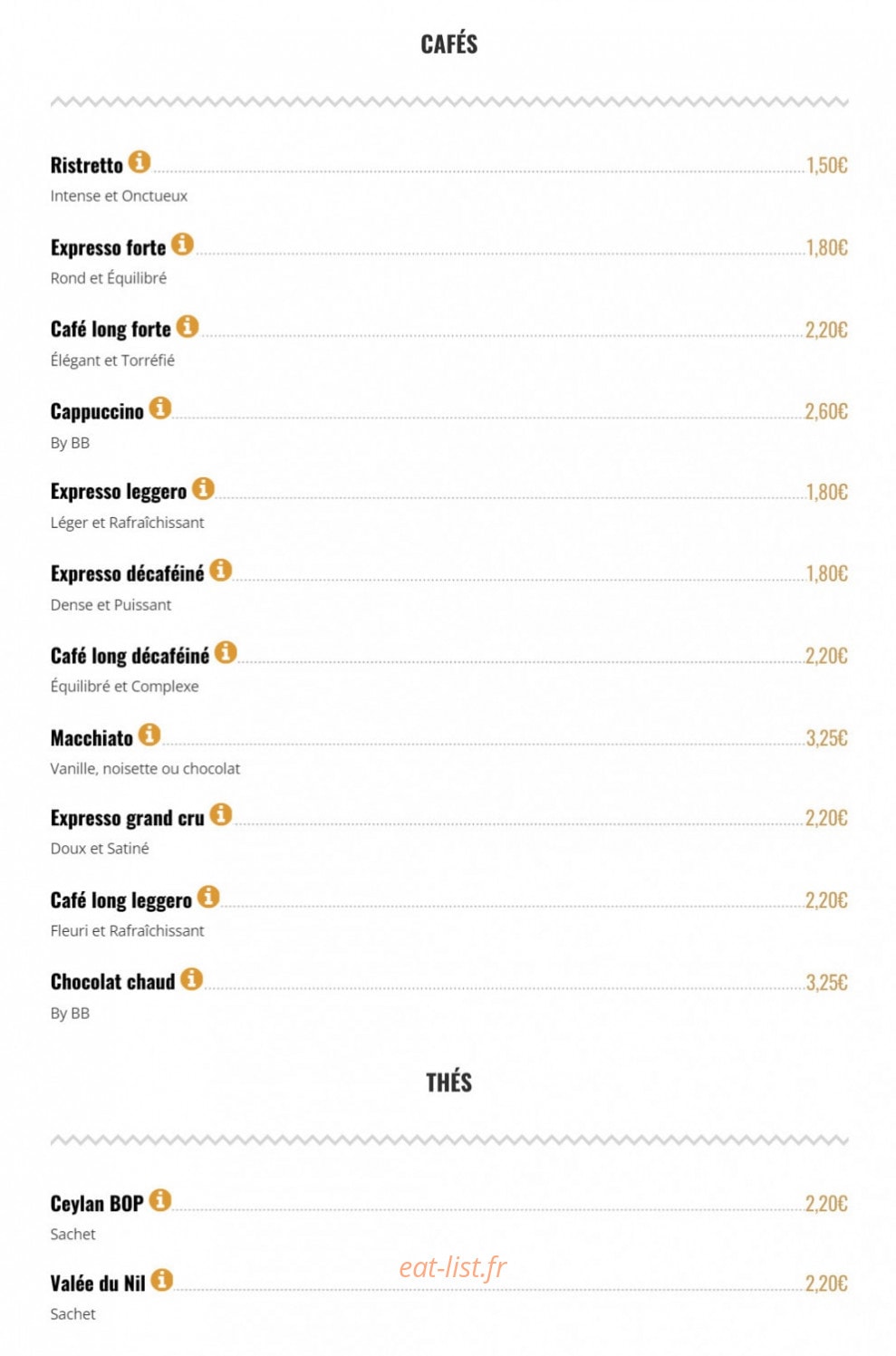Open the info icon for Café long leggero

coord(208,897)
